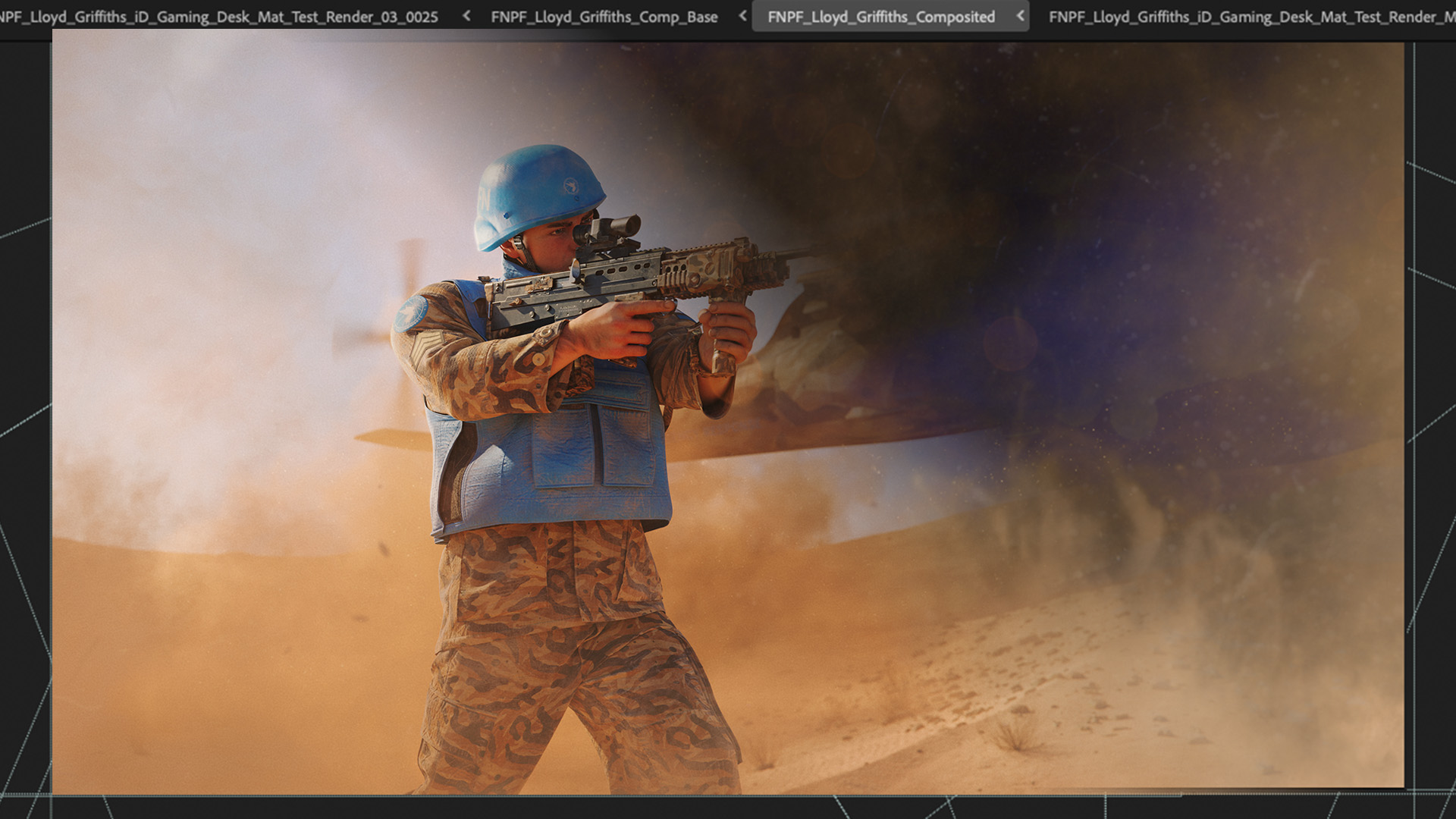
Task: Click the emblem on the helmet front
Action: [x=570, y=186]
